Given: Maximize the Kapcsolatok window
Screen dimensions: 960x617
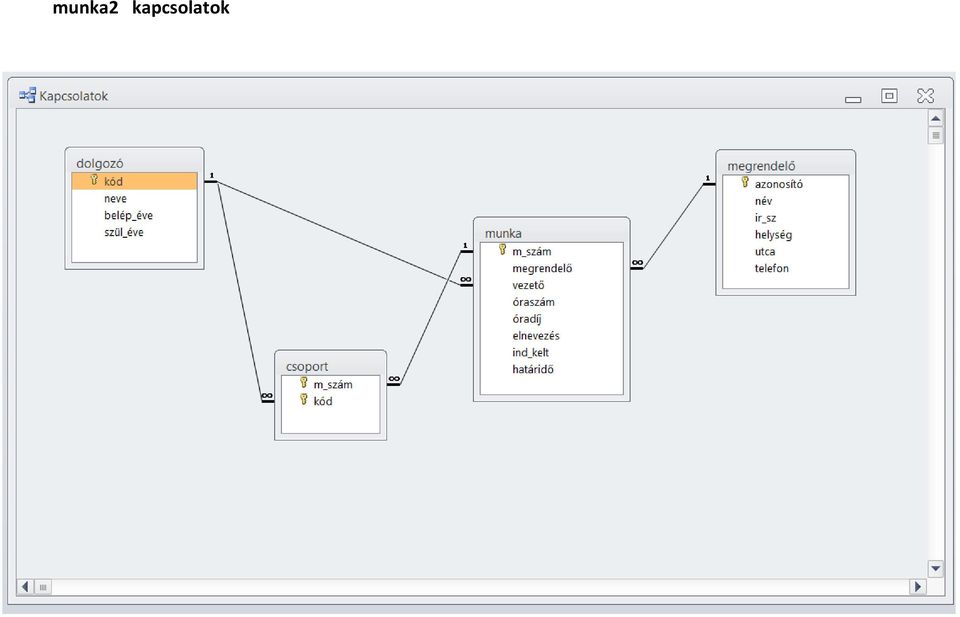Looking at the screenshot, I should [x=889, y=95].
